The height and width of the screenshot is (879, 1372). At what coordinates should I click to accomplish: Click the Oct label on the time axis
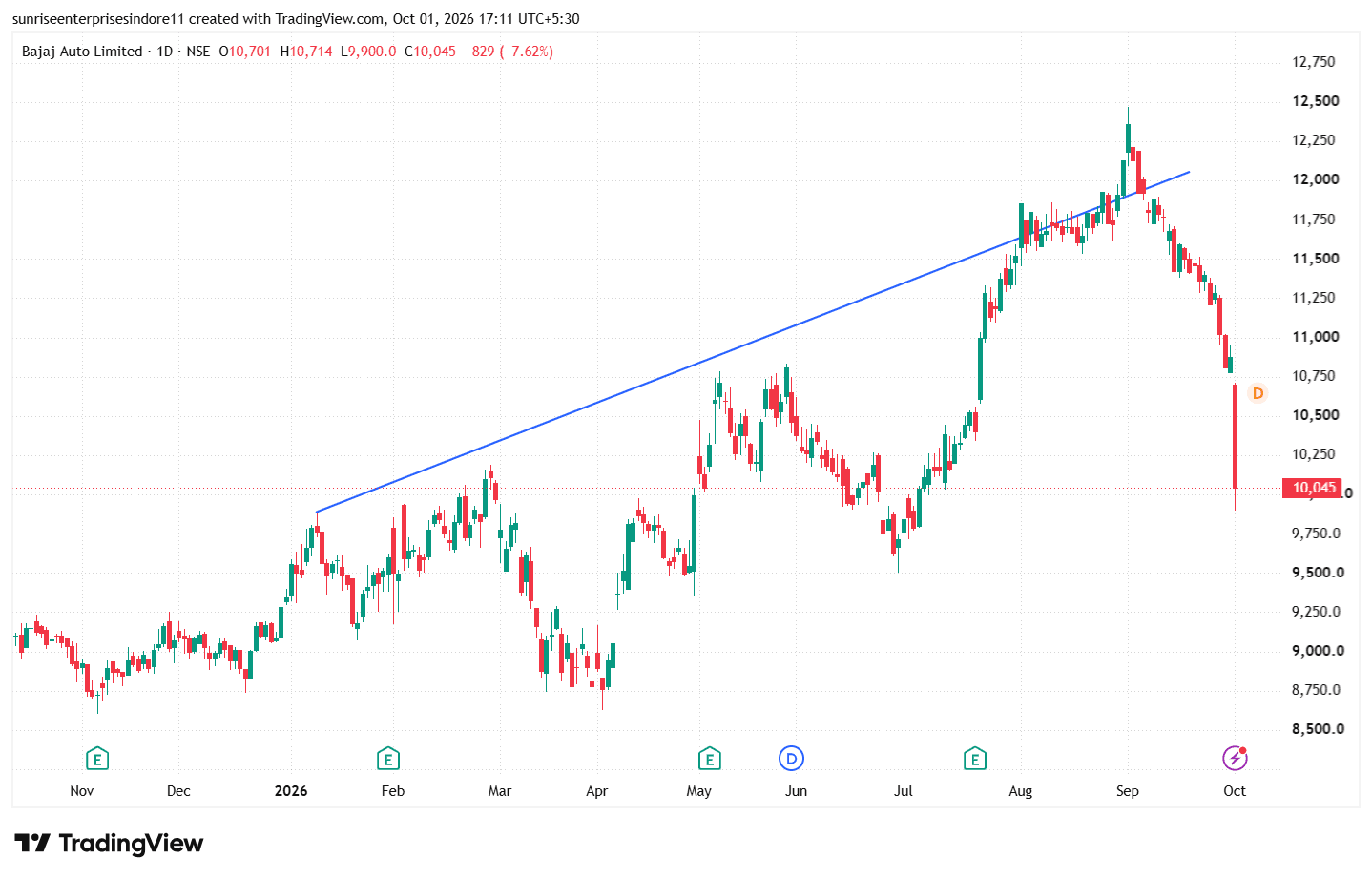coord(1235,791)
